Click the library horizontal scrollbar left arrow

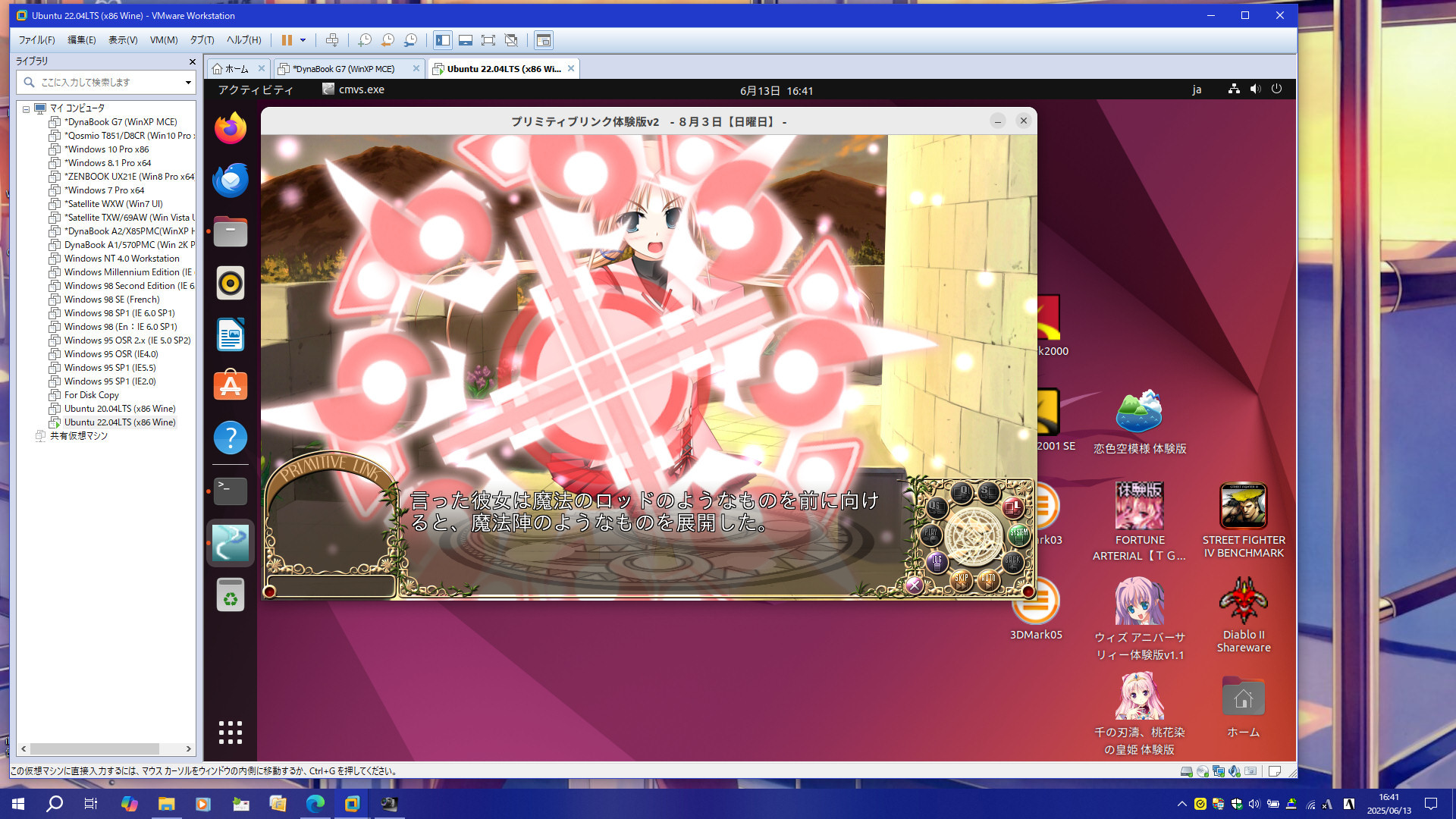coord(24,749)
